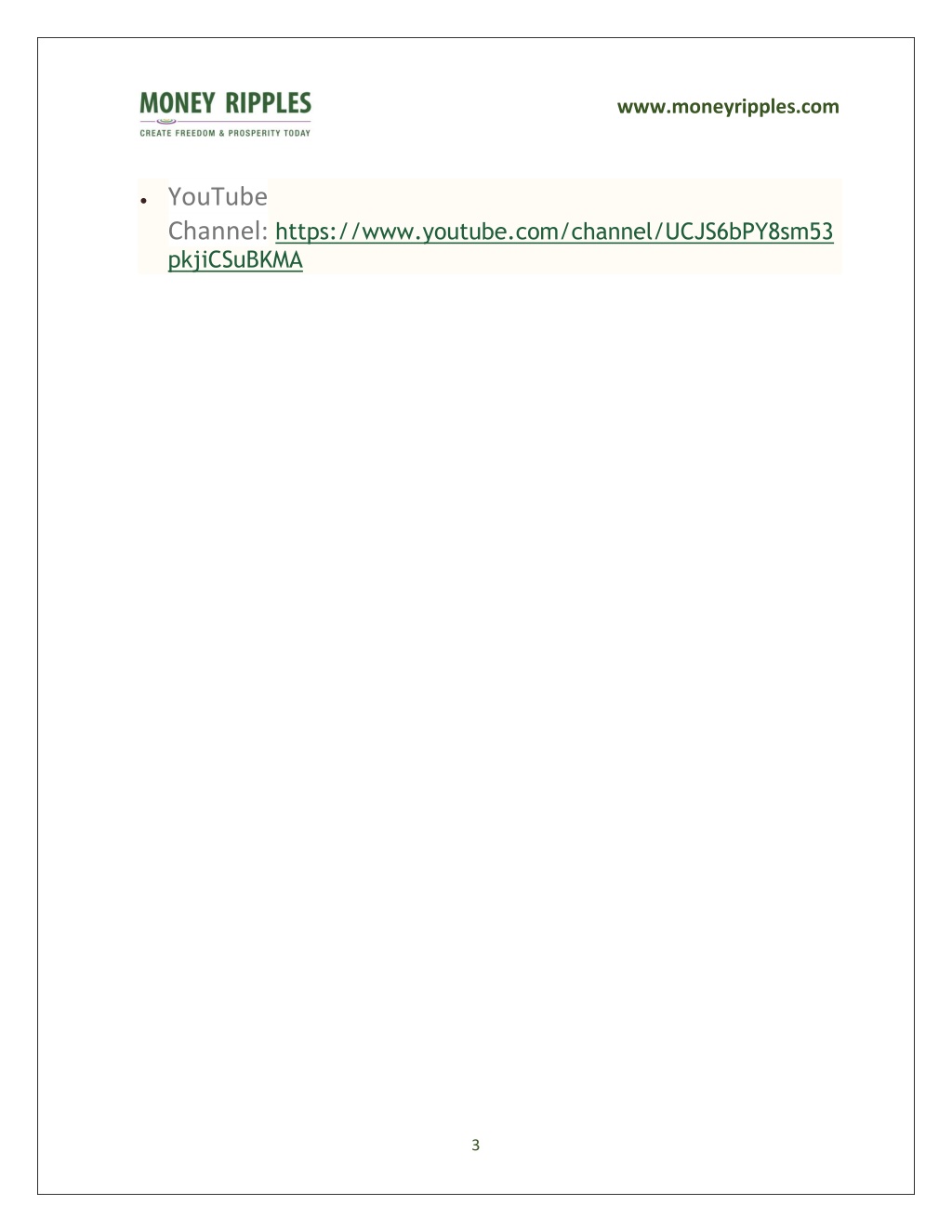Click the UCJS6bPY8sm53 end of link line
The height and width of the screenshot is (1232, 952).
pos(749,232)
